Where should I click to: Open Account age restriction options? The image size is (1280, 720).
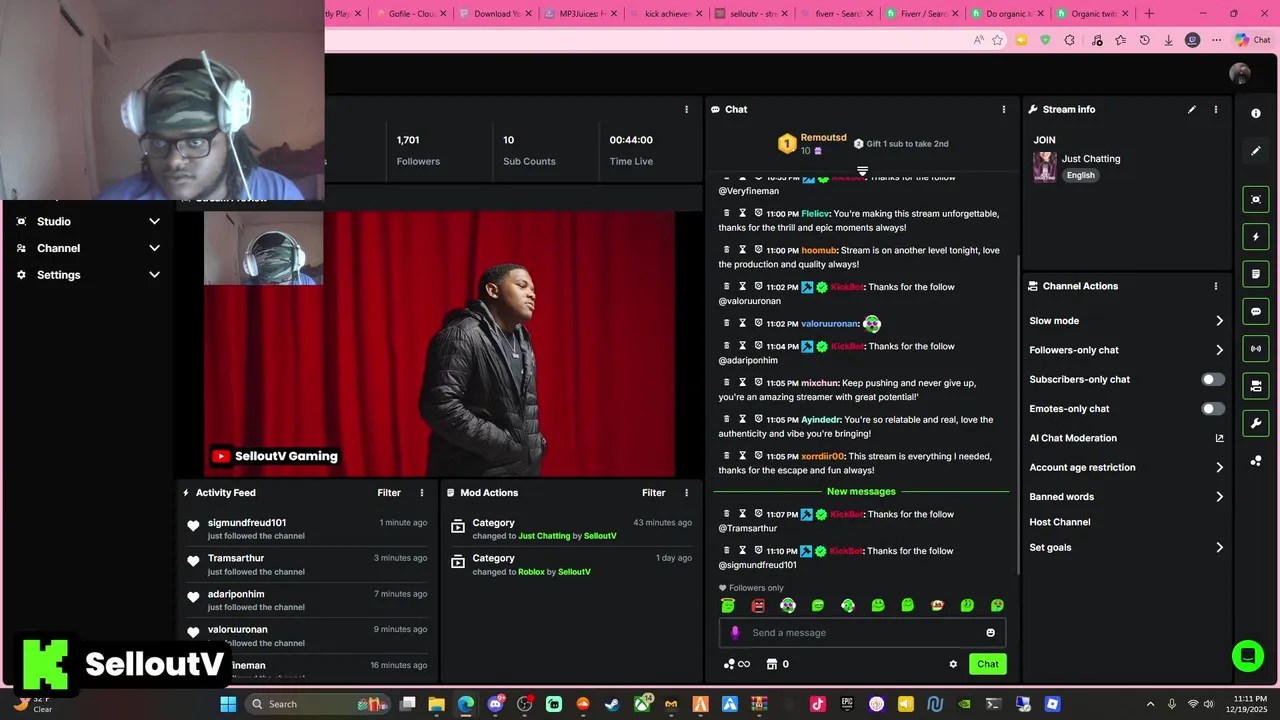click(x=1126, y=467)
